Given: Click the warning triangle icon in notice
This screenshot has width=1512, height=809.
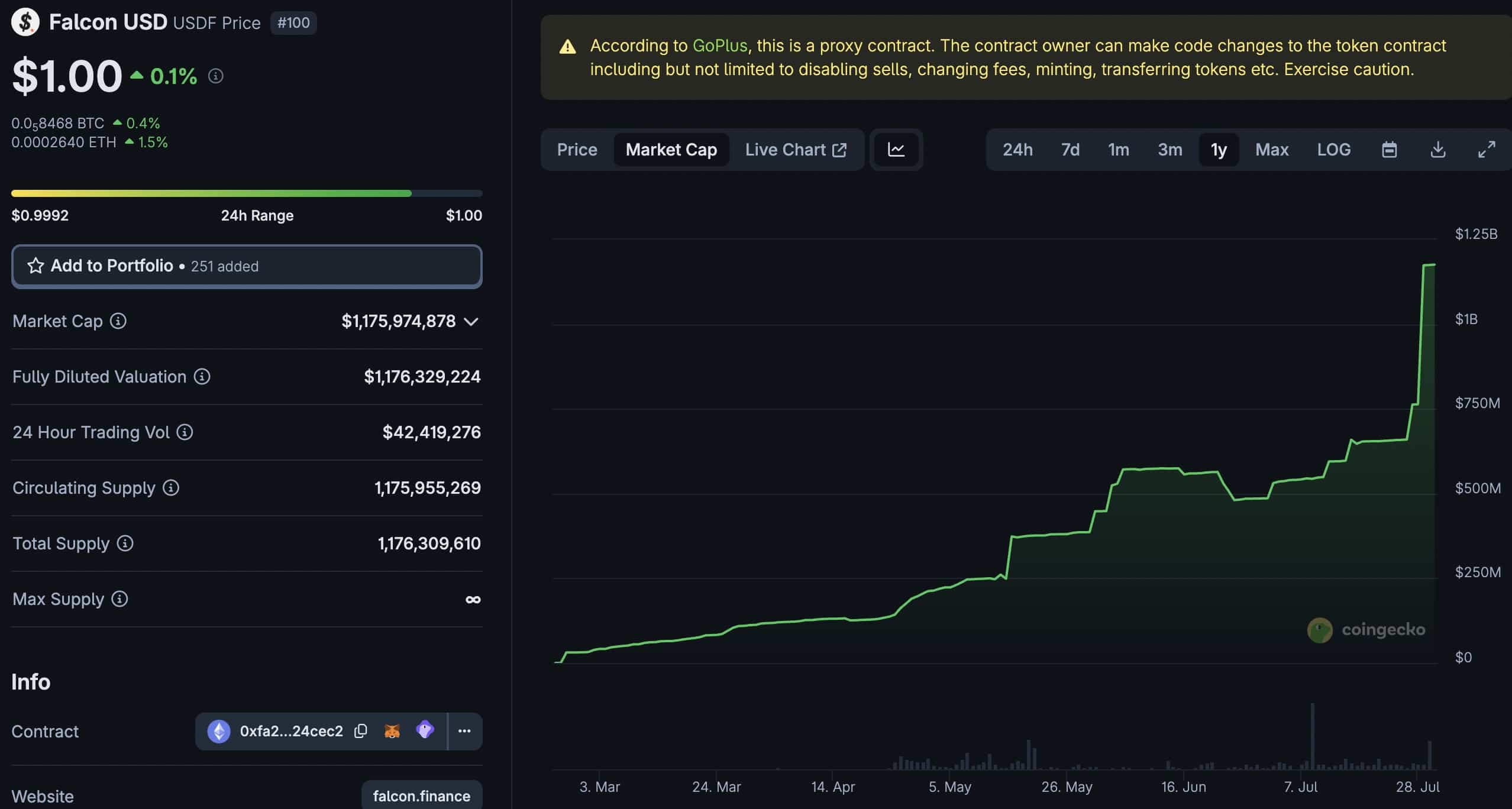Looking at the screenshot, I should (568, 47).
